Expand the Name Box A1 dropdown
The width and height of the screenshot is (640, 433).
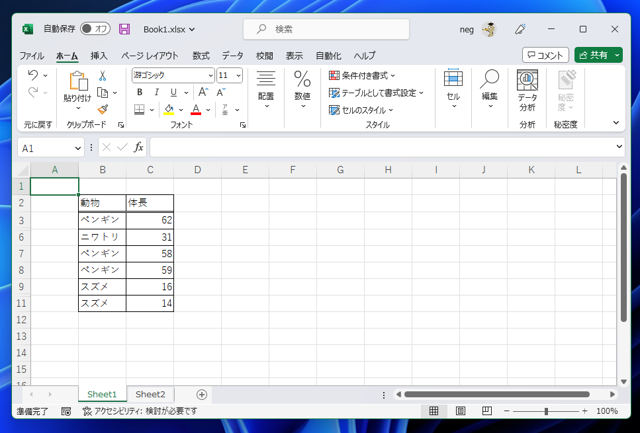pyautogui.click(x=78, y=148)
